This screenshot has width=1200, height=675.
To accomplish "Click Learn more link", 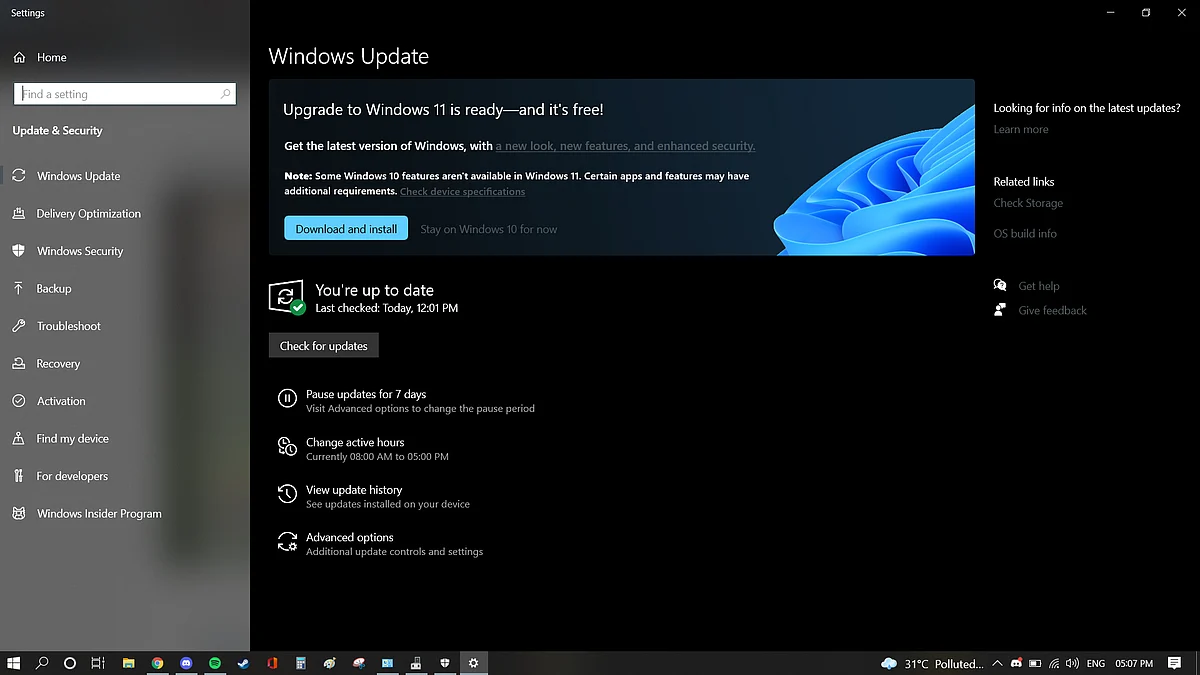I will pyautogui.click(x=1021, y=130).
